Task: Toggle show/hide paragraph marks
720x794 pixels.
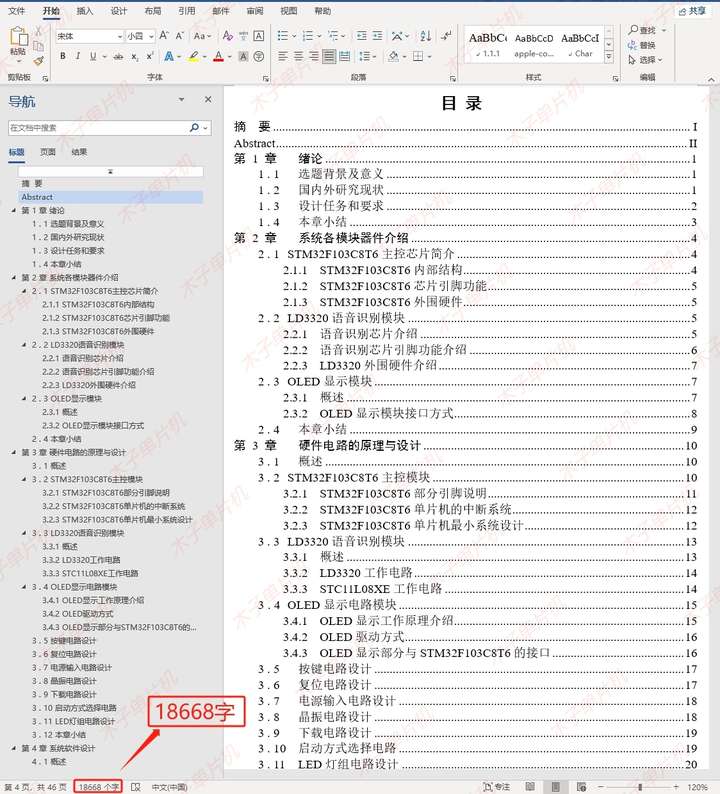Action: click(x=446, y=35)
